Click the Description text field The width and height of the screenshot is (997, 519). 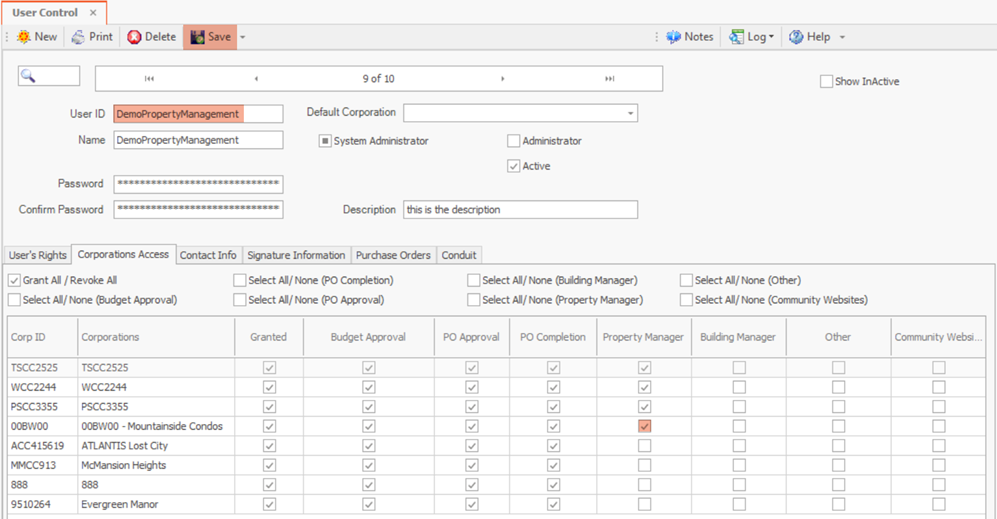coord(520,210)
